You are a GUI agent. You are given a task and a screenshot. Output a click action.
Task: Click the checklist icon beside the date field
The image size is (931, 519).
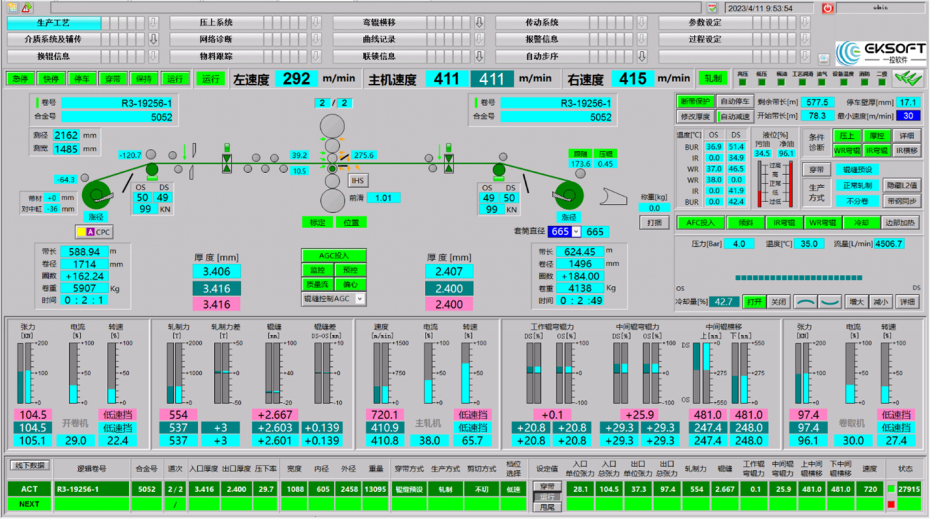[712, 8]
